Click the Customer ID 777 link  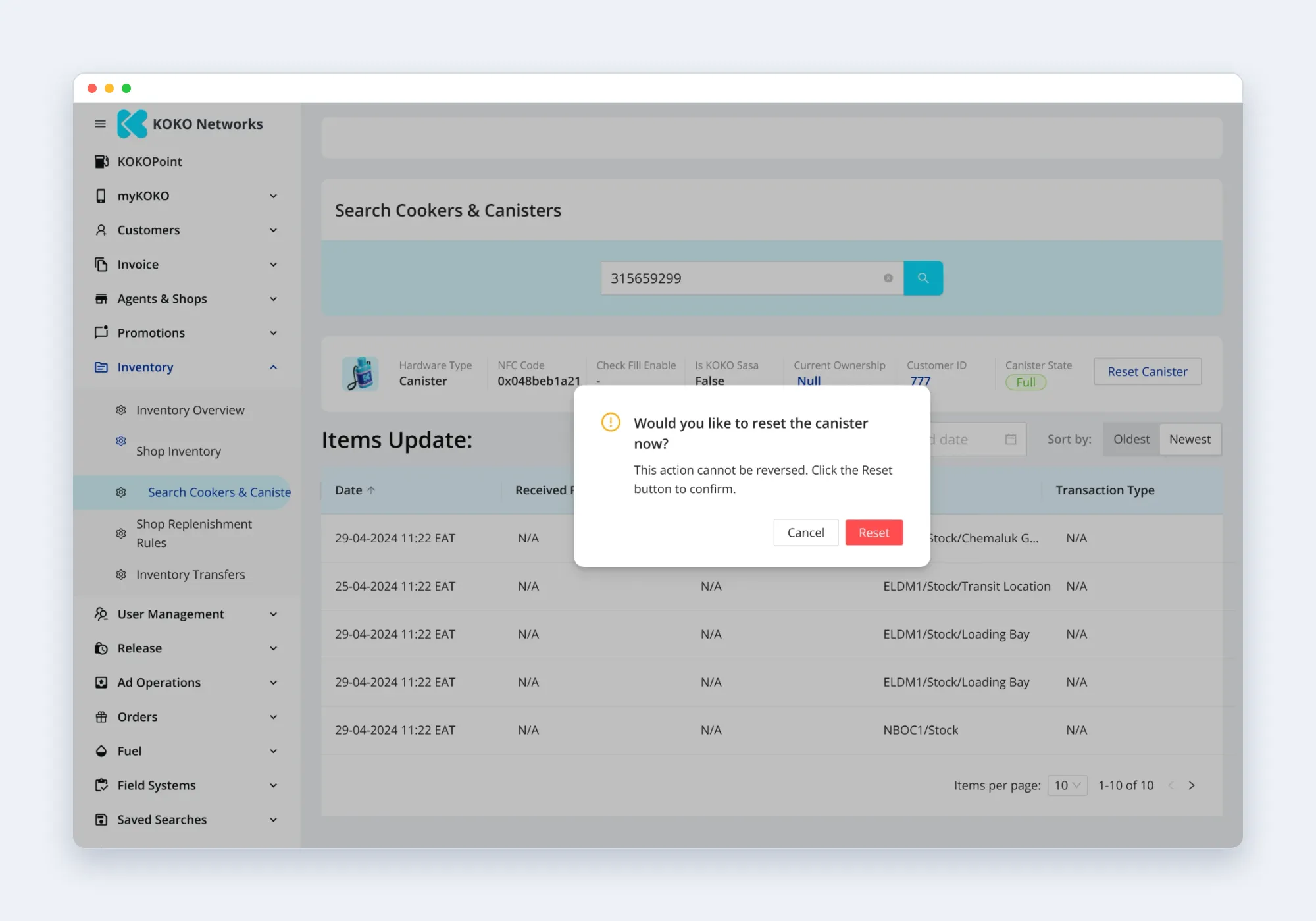point(920,381)
